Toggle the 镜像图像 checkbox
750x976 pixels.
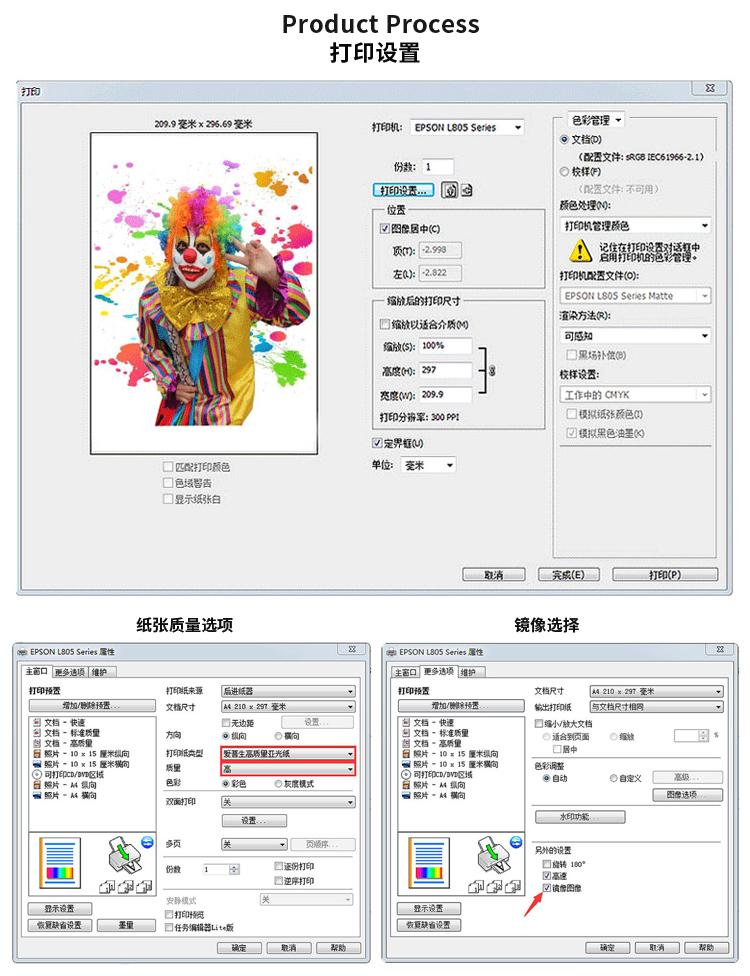[x=546, y=887]
